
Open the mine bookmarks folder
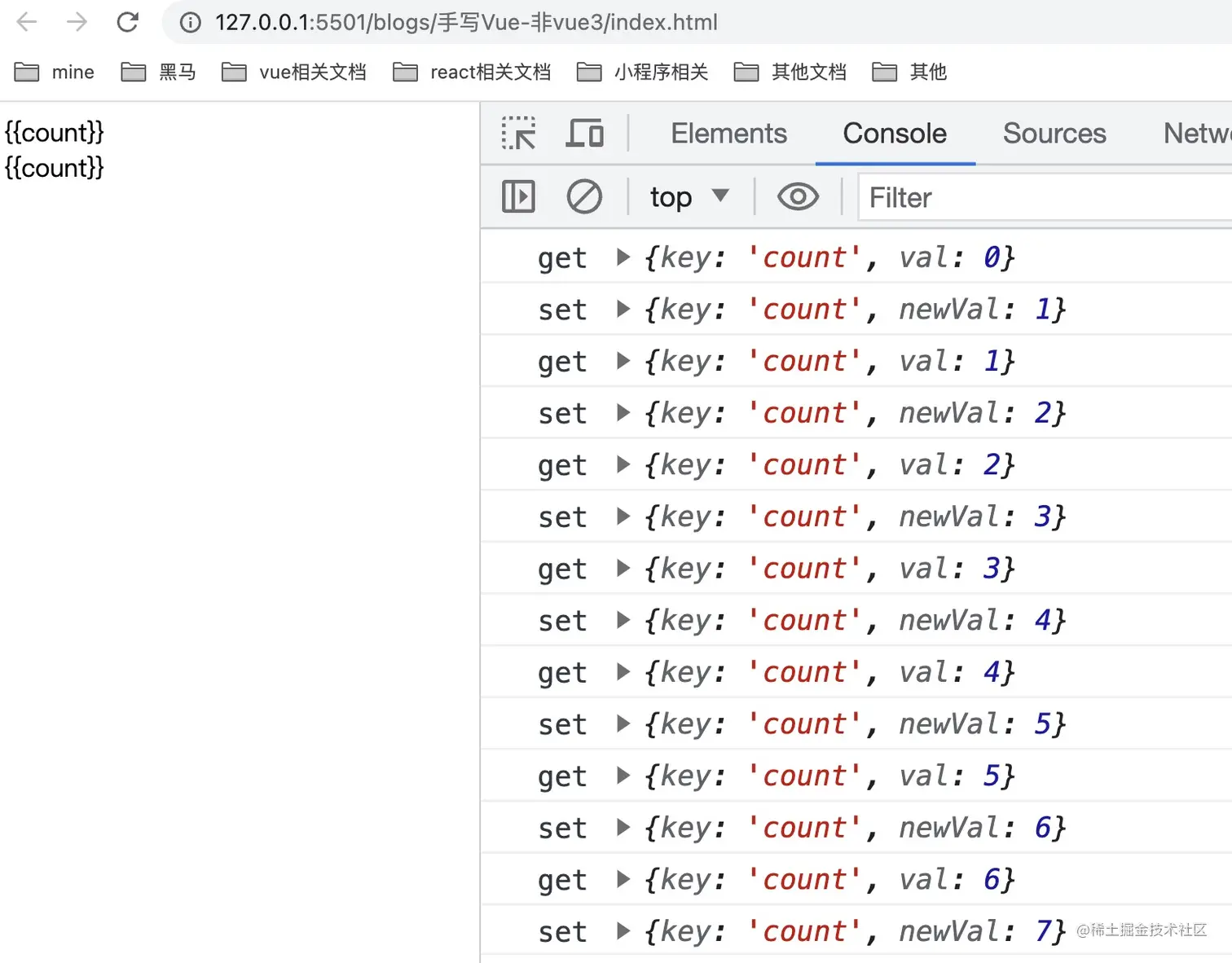pyautogui.click(x=55, y=73)
